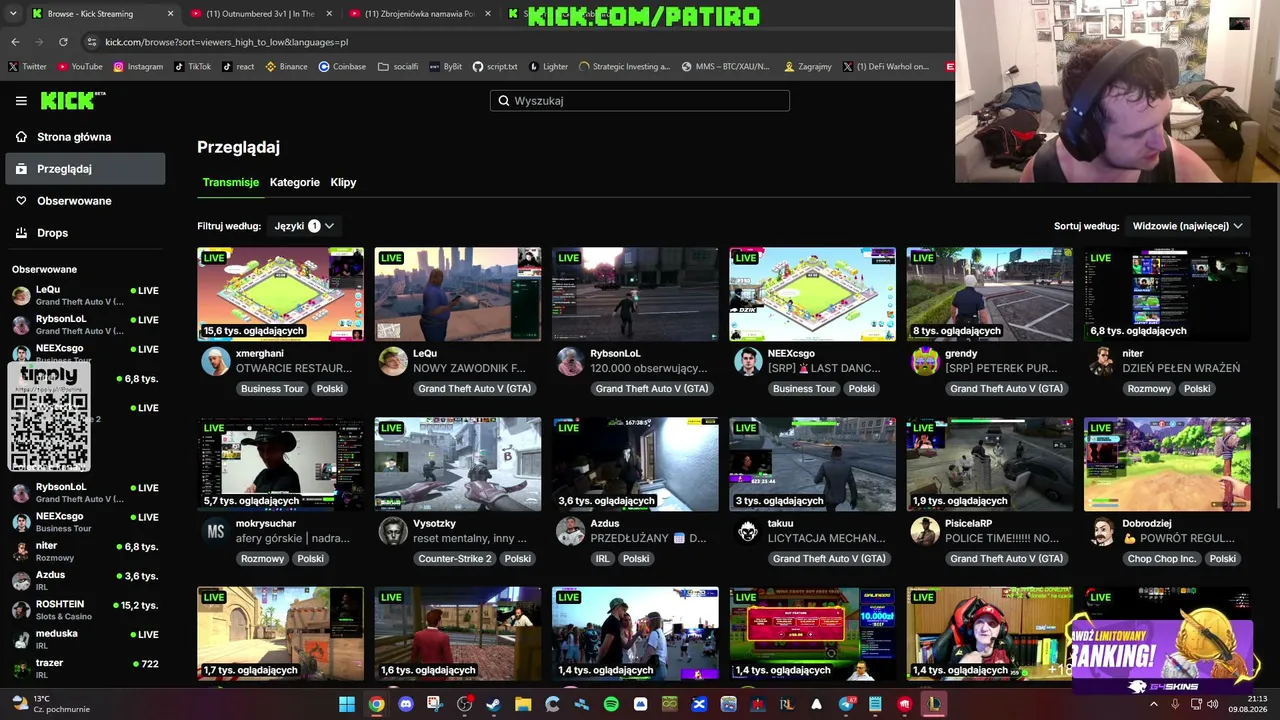Select Przeglądaj in the sidebar
This screenshot has width=1280, height=720.
point(85,169)
